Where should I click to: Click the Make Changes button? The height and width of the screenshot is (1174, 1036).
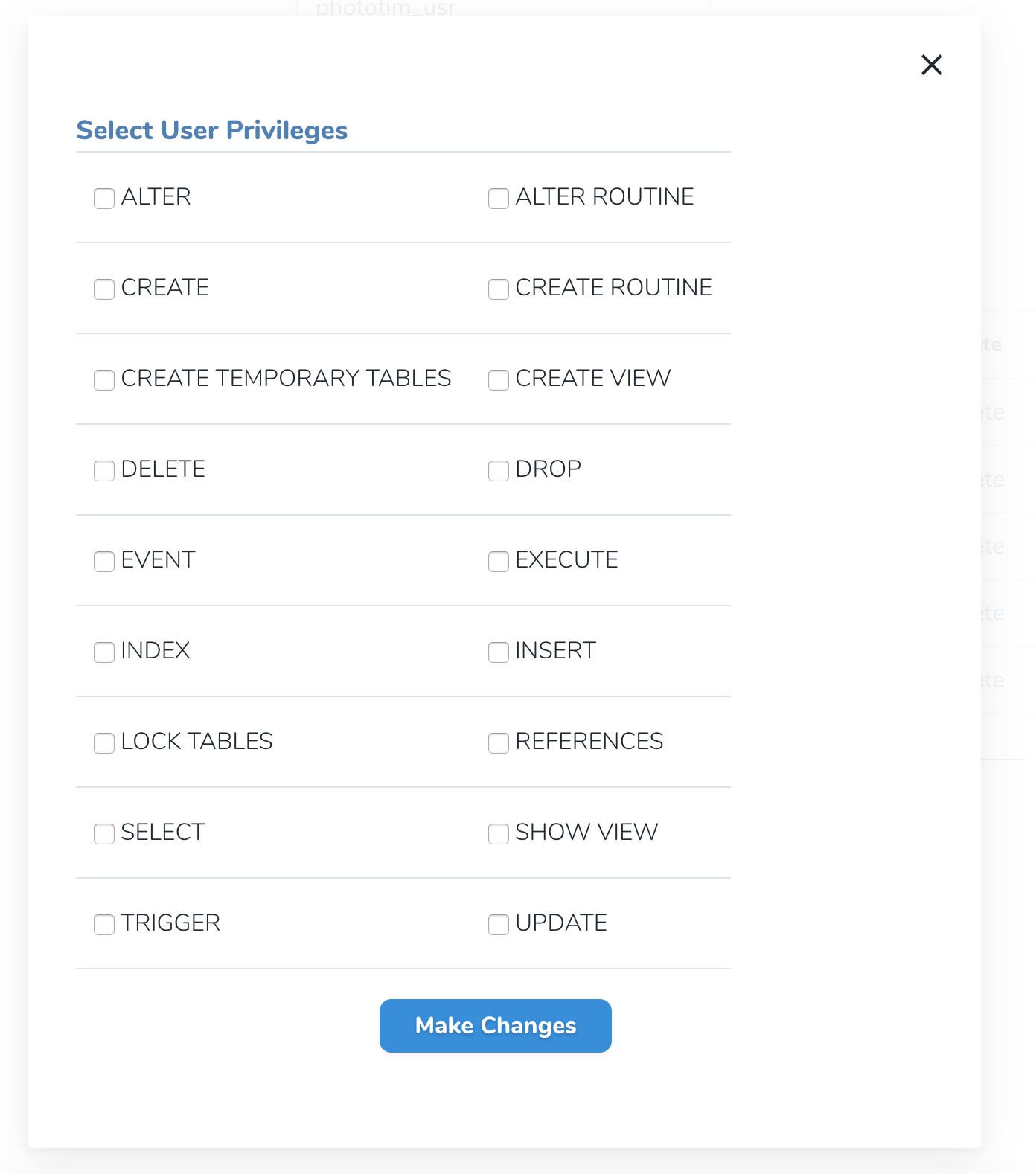(x=495, y=1025)
